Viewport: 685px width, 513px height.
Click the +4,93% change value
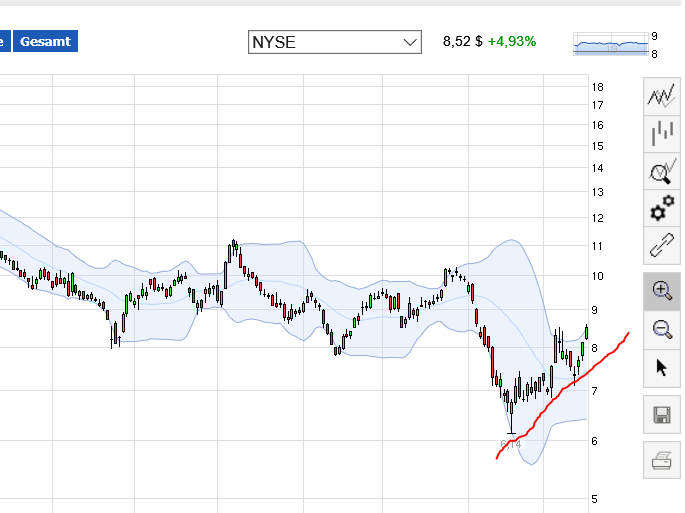coord(512,42)
